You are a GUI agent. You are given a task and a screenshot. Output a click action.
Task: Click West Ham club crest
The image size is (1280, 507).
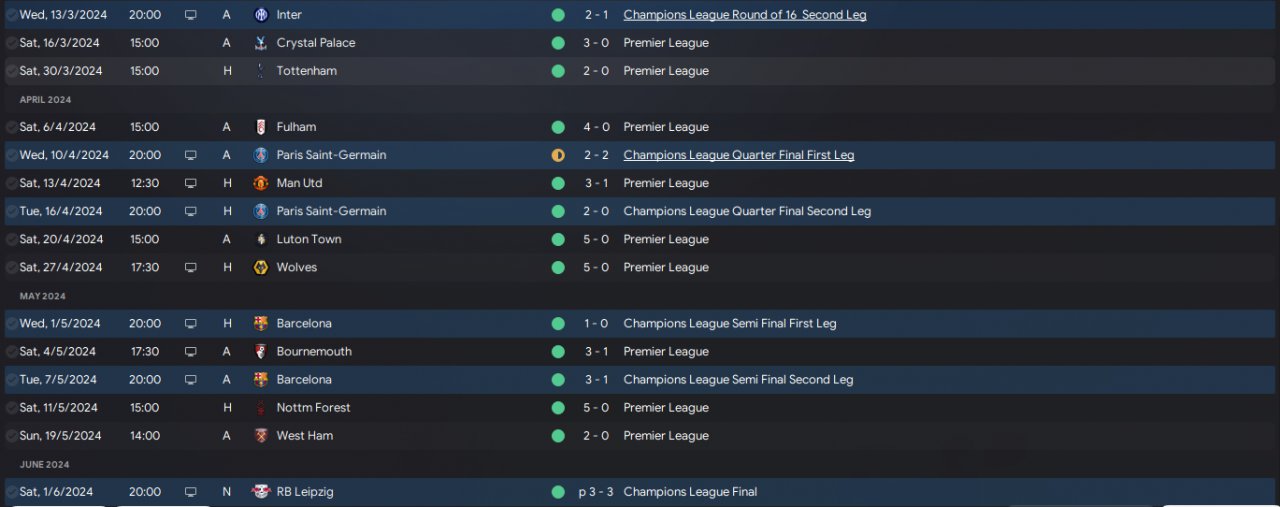pos(261,436)
